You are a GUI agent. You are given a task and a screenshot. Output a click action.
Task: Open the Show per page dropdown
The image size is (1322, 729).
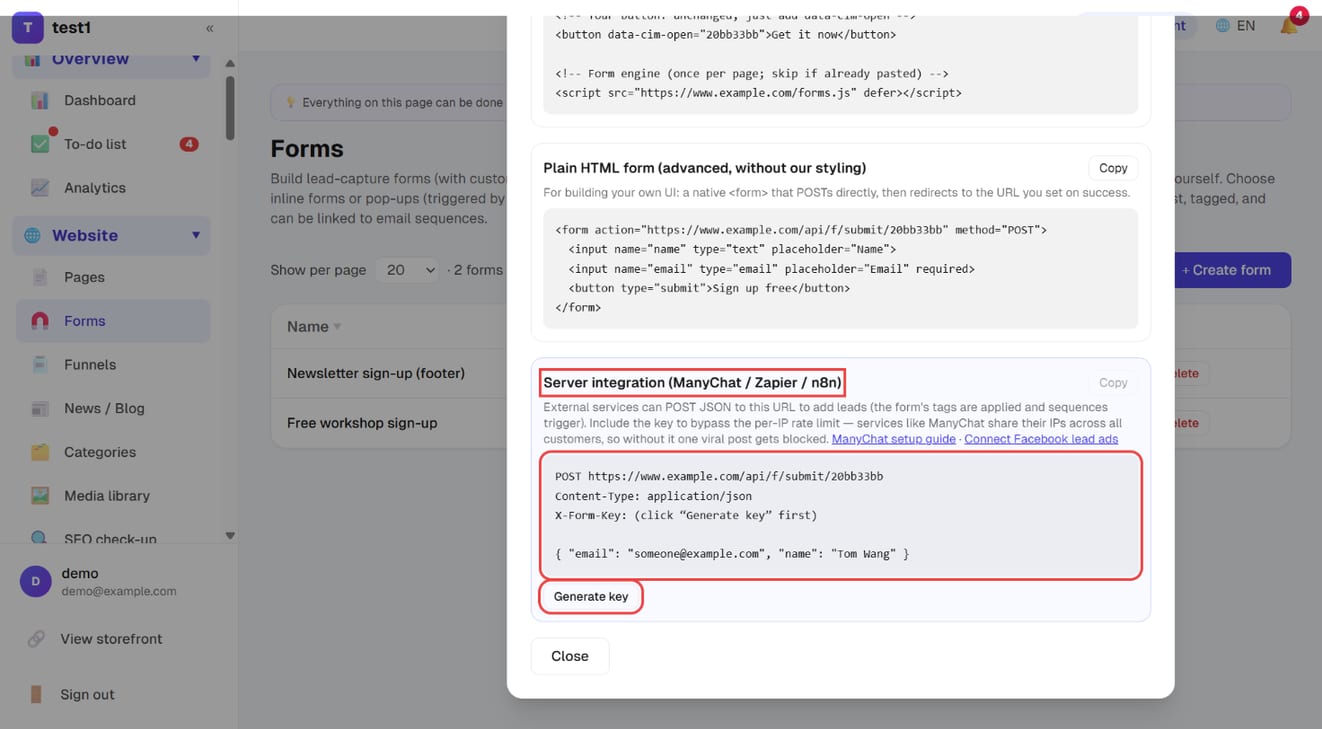407,270
